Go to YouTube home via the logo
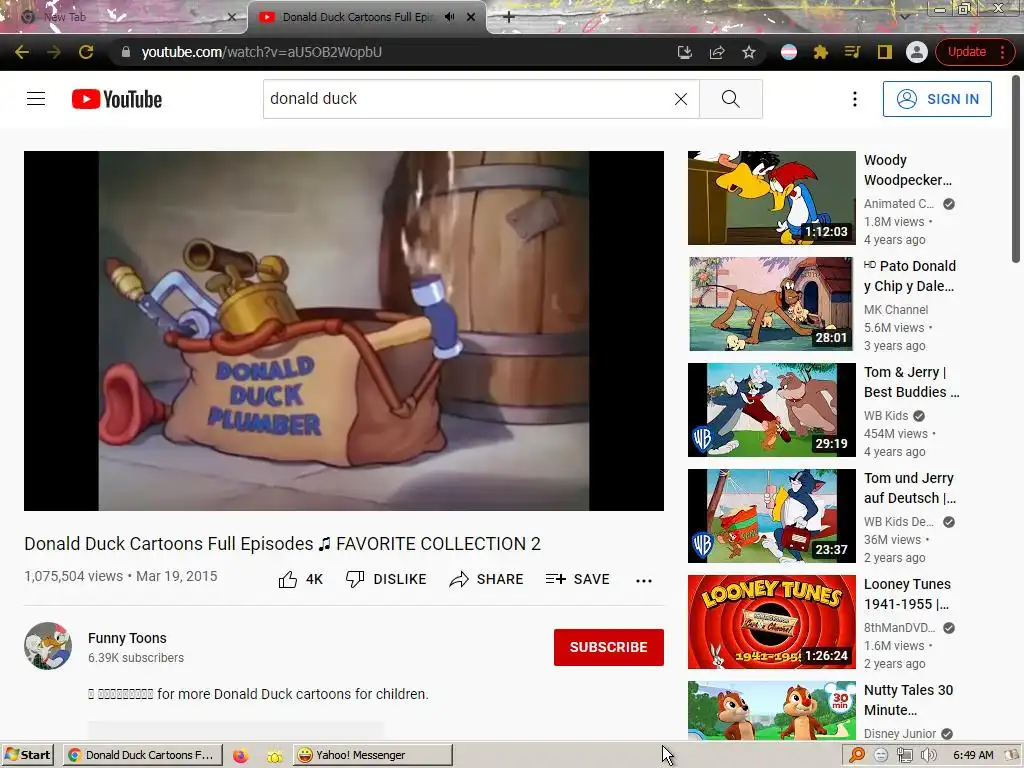1024x768 pixels. 117,99
